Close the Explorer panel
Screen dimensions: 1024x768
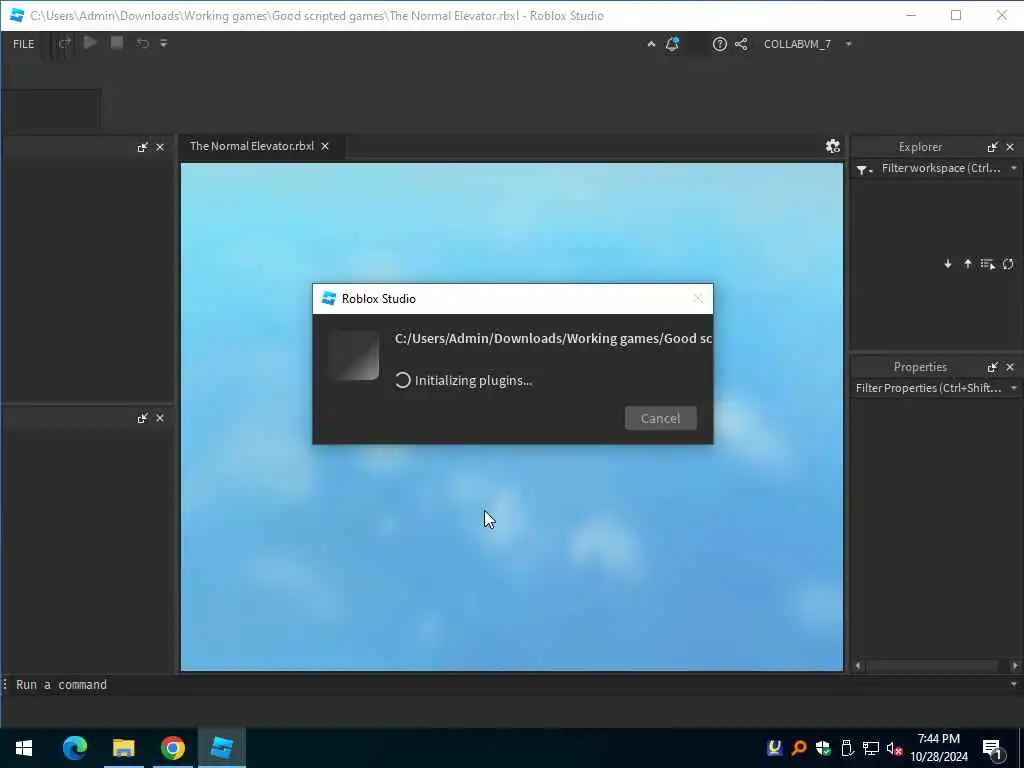click(x=1010, y=148)
